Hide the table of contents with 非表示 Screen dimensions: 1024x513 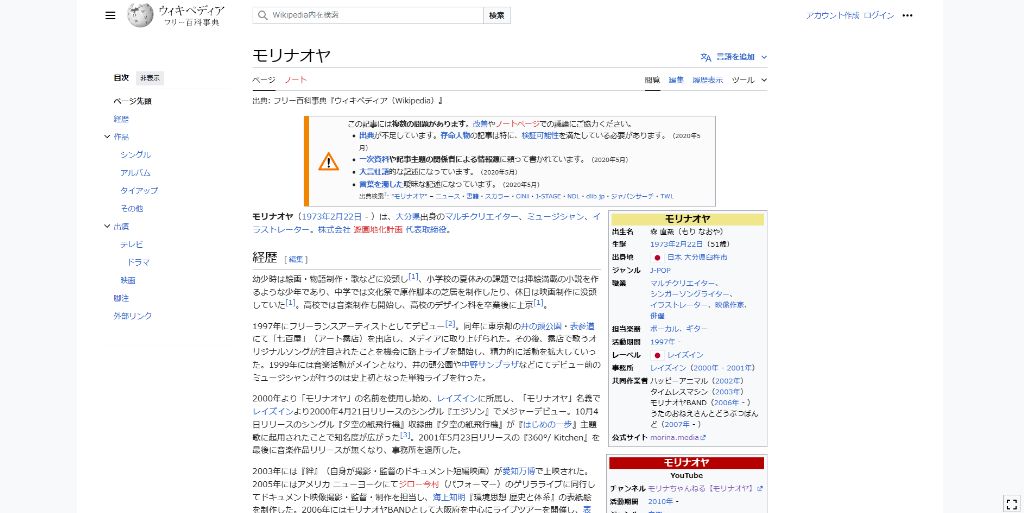150,78
